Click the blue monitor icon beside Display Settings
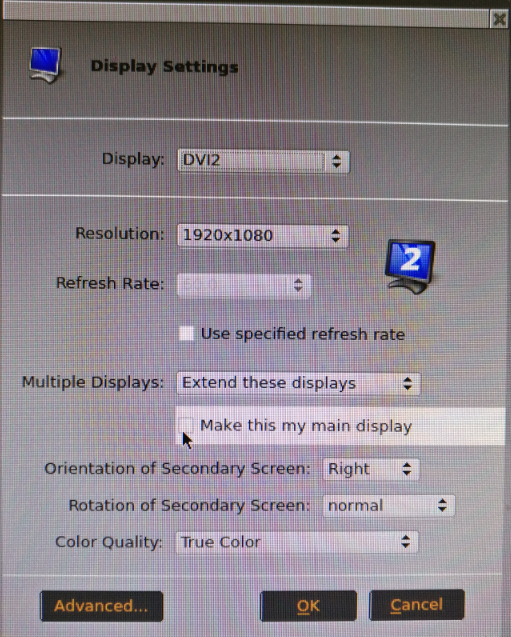Screen dimensions: 511x637 pos(45,65)
